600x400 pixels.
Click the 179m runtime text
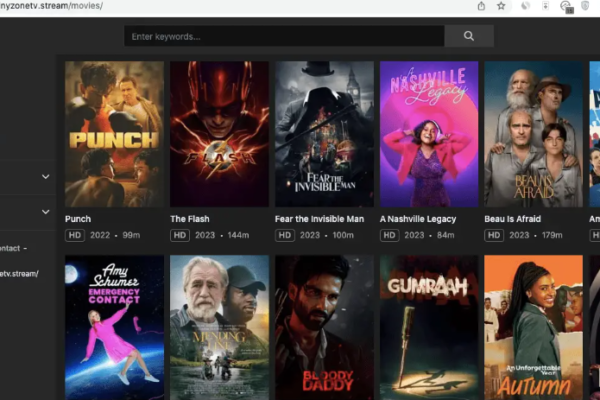552,235
